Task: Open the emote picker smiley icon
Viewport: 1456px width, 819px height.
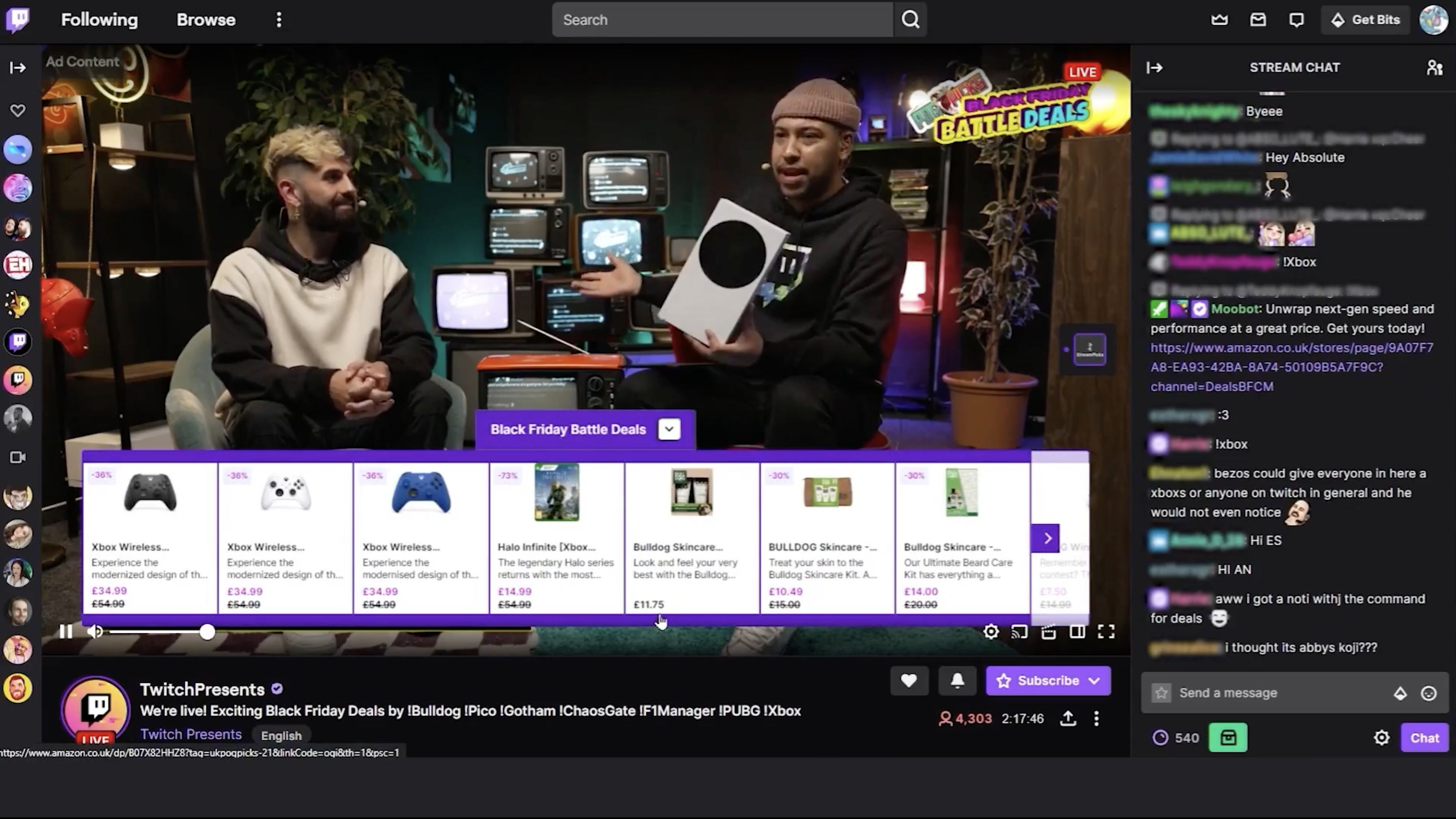Action: [1428, 693]
